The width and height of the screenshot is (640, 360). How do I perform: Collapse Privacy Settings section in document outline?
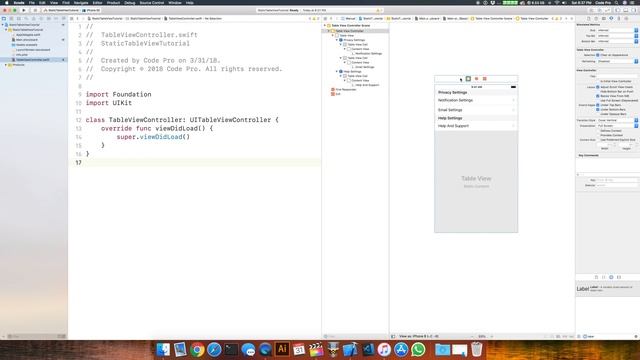pyautogui.click(x=337, y=40)
